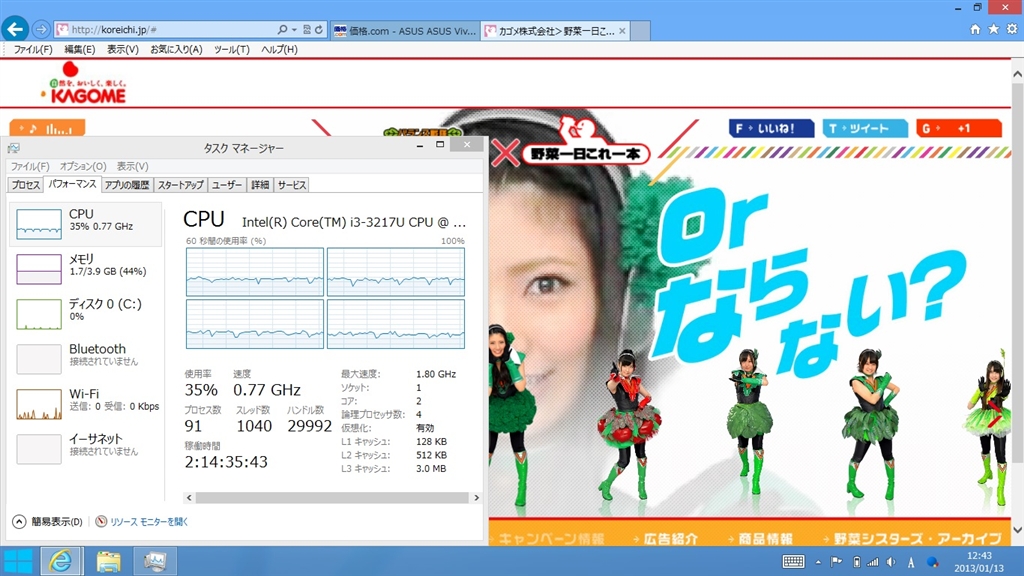The height and width of the screenshot is (576, 1024).
Task: Switch to サービス tab
Action: [291, 185]
